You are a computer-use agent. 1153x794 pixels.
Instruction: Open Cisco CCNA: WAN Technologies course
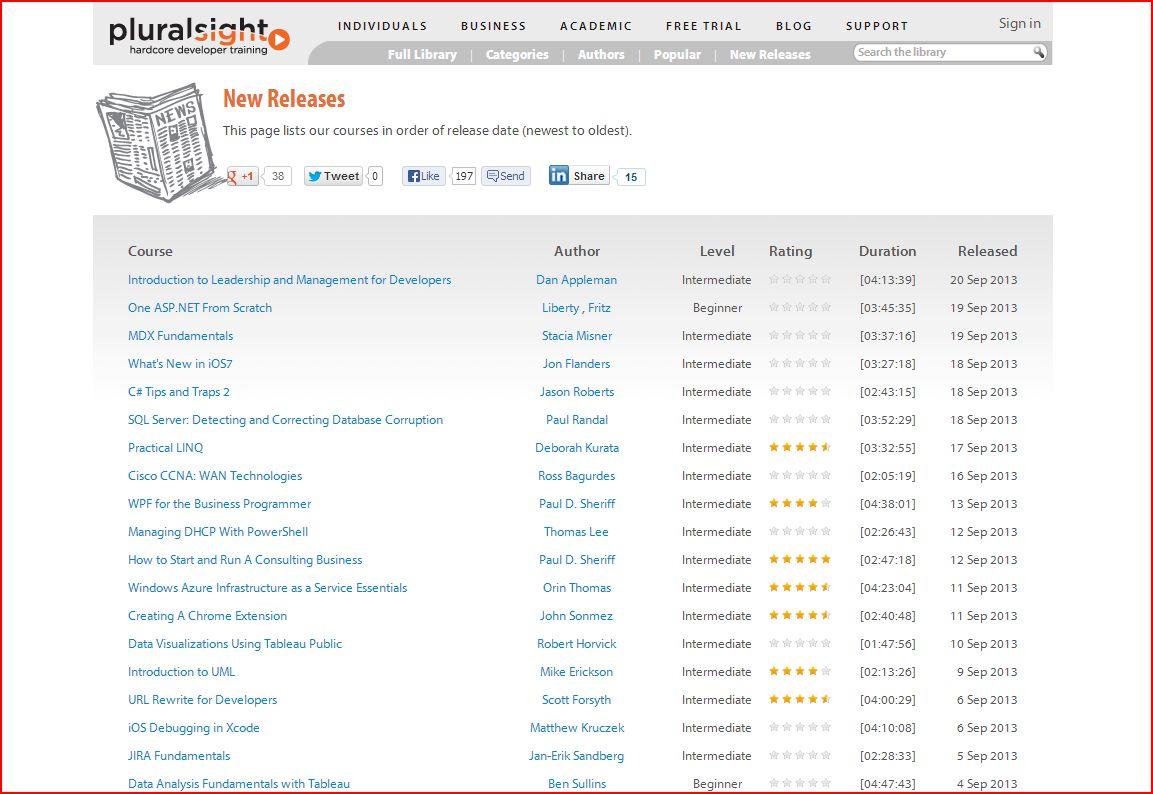[215, 476]
